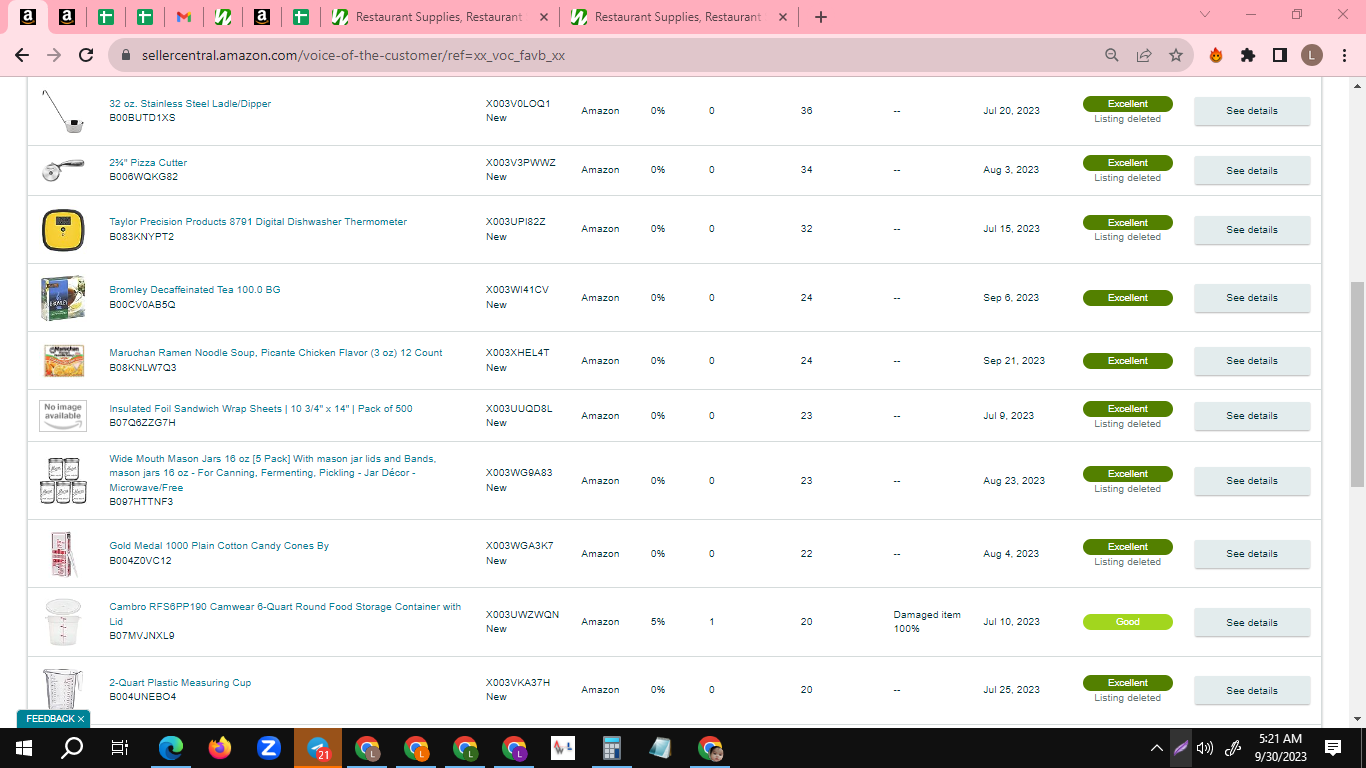Click the Cambro container thumbnail

click(x=63, y=622)
